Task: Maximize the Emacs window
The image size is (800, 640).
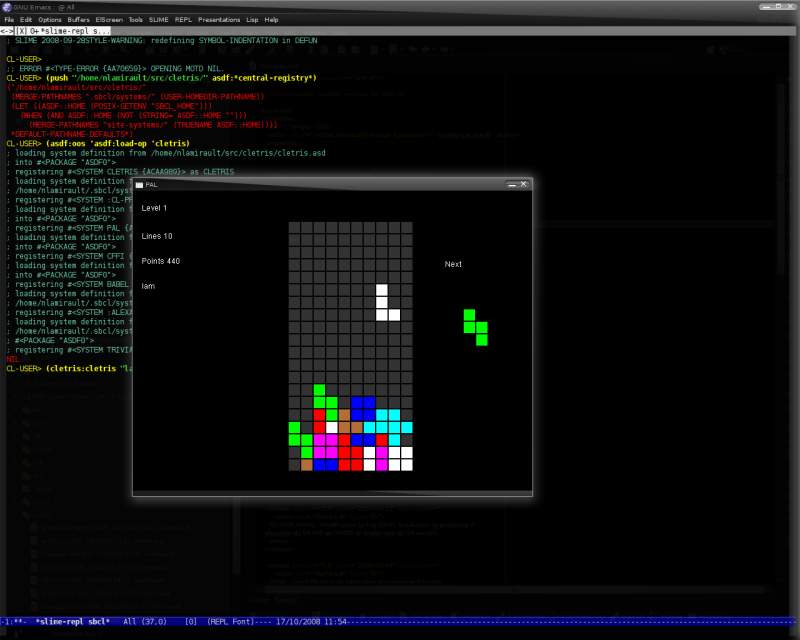Action: (779, 7)
